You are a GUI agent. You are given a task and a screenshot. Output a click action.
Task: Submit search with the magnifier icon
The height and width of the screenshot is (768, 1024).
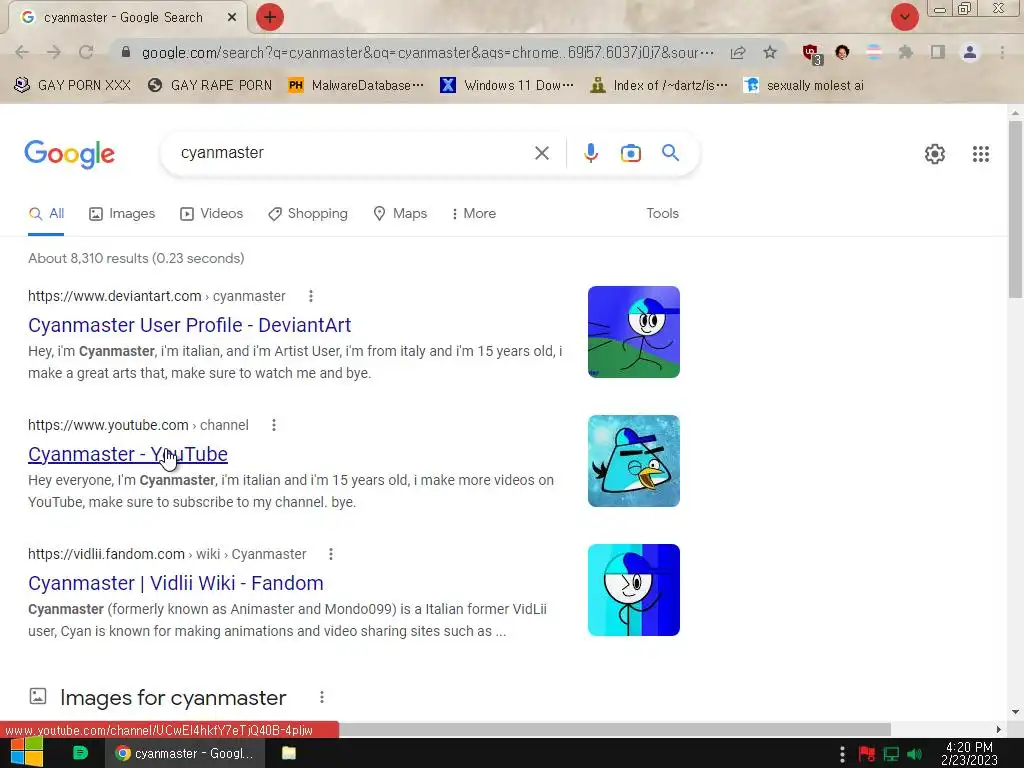pos(670,153)
